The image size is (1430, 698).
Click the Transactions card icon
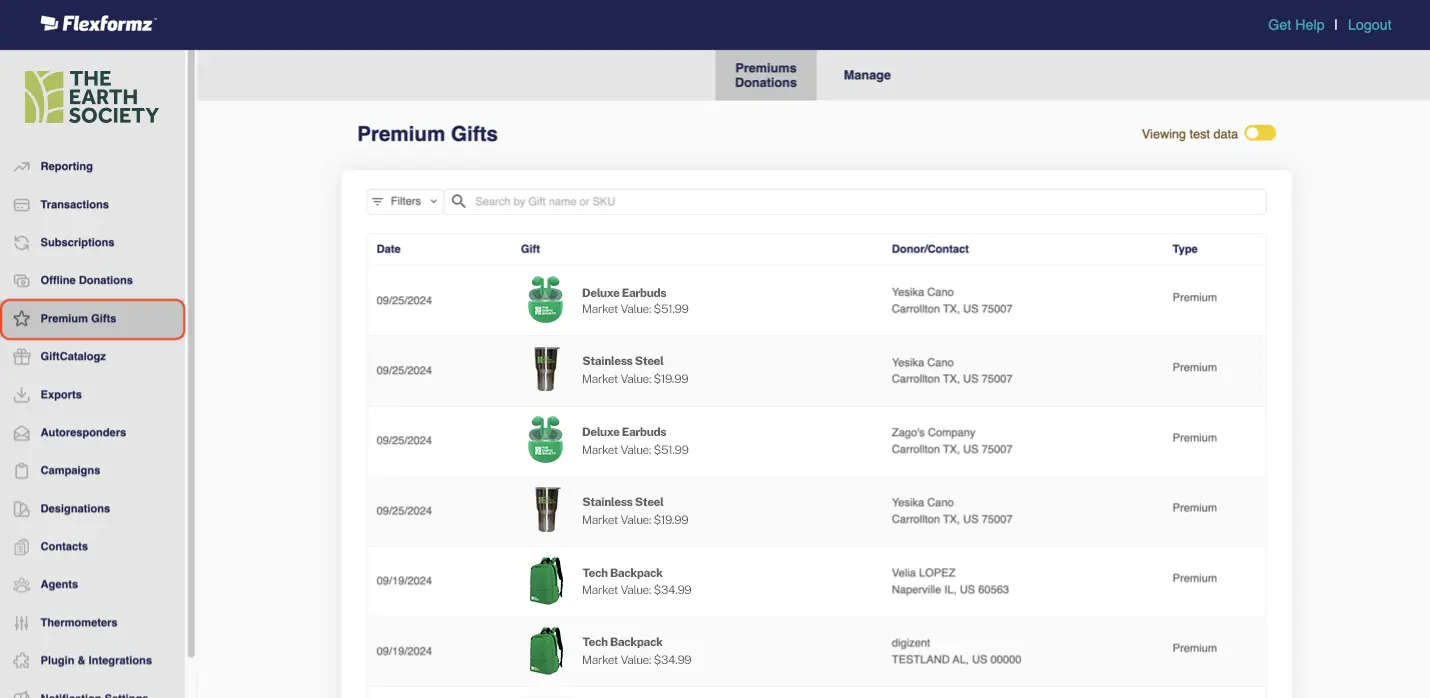22,205
